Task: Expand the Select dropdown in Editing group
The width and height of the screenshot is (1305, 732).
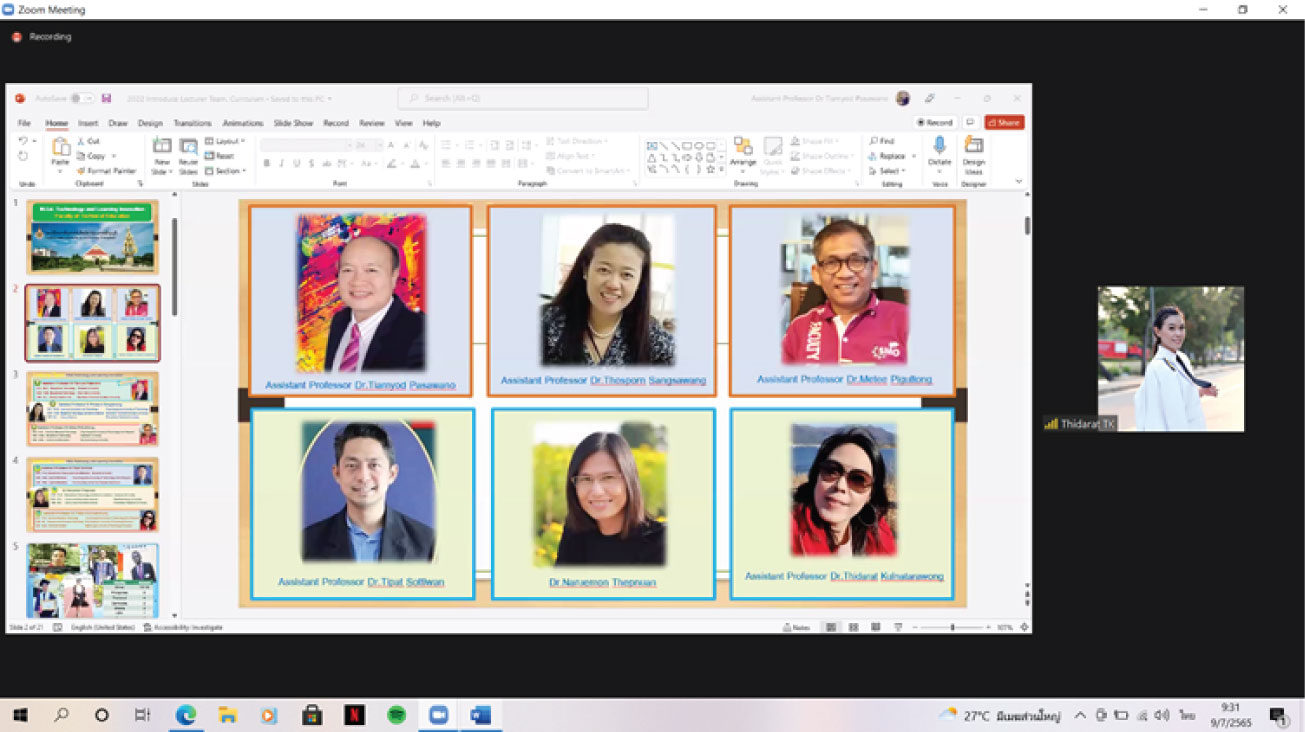Action: (x=888, y=171)
